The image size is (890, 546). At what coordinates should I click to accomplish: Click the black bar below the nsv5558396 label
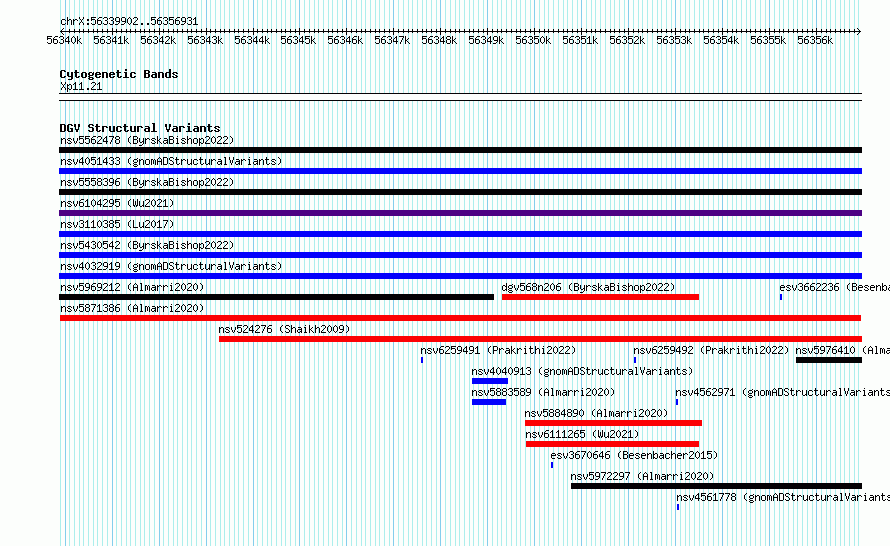(460, 192)
